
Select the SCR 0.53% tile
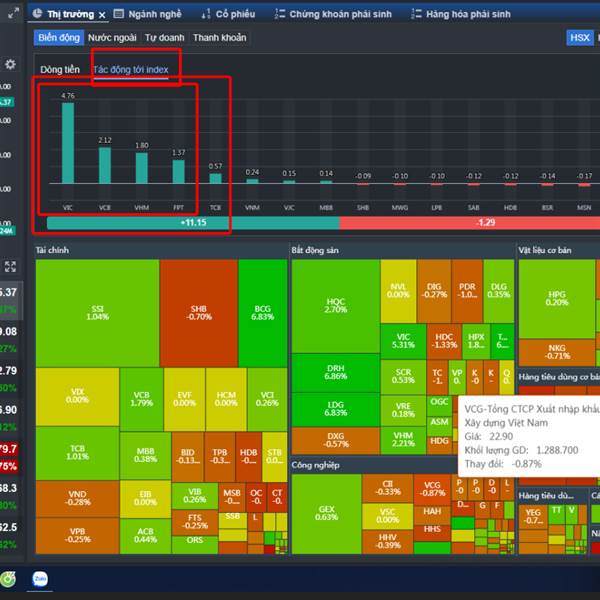click(403, 376)
